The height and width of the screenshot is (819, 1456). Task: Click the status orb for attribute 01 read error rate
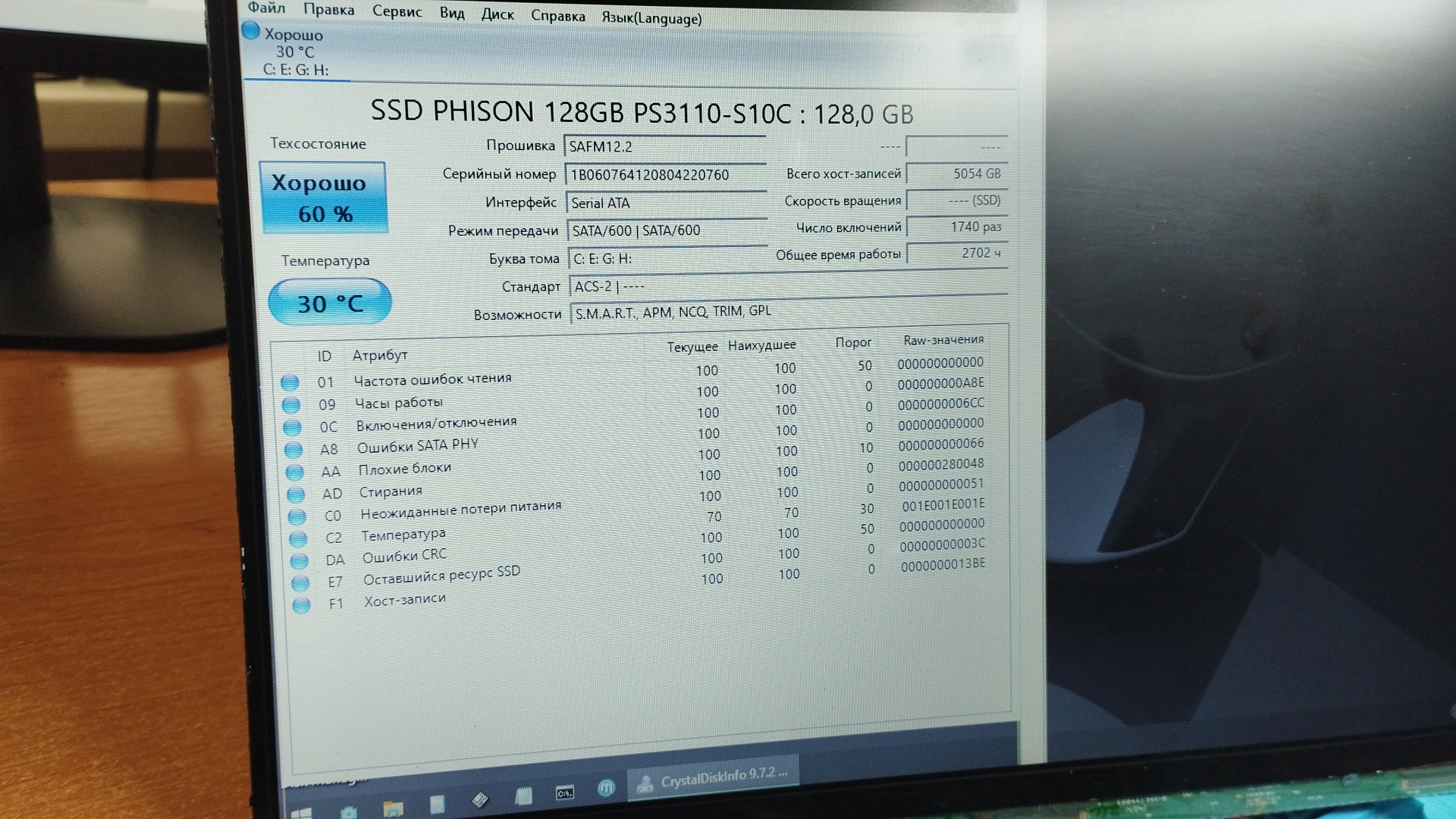pos(290,382)
